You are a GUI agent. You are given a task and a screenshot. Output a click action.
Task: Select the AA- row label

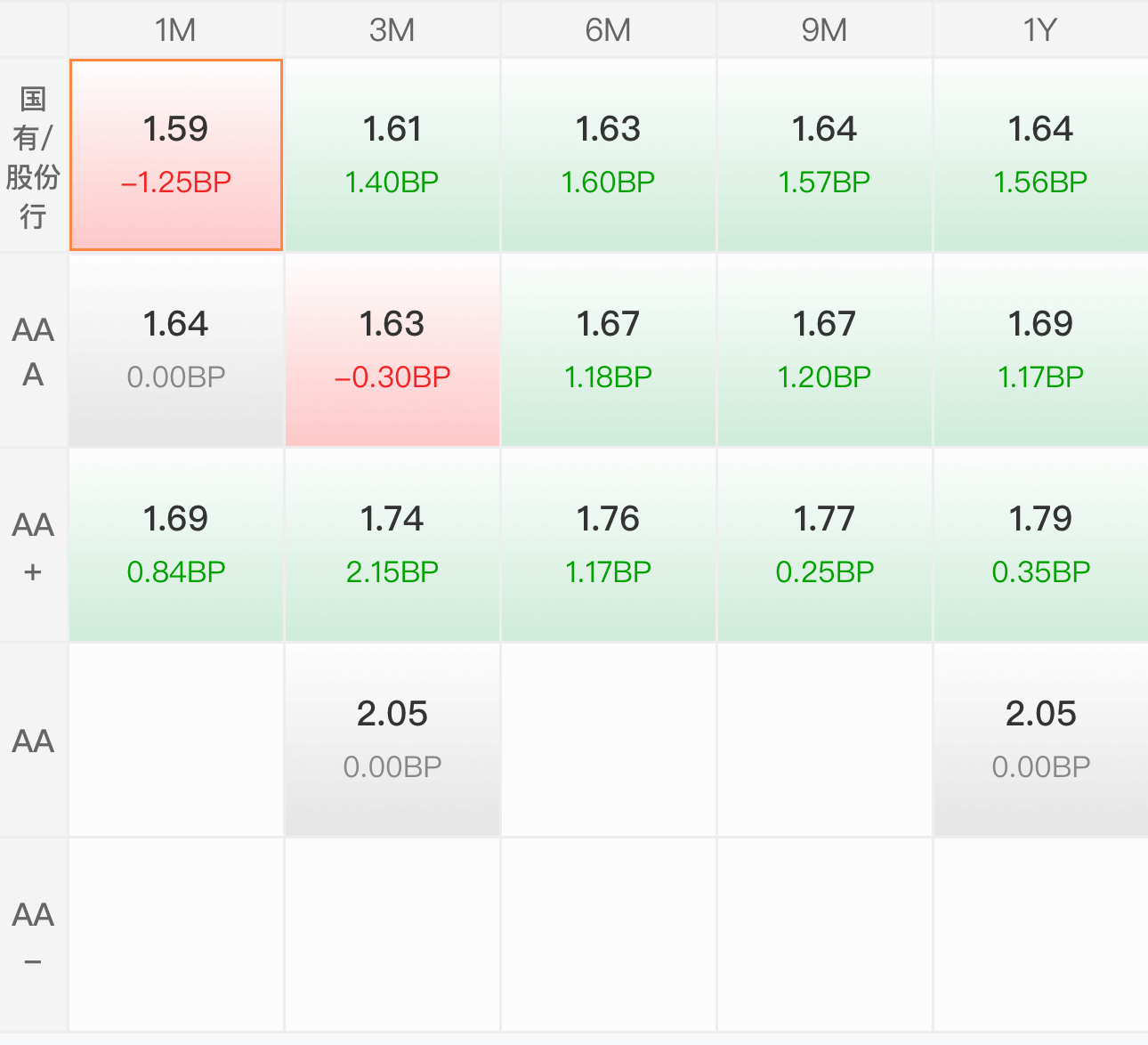pyautogui.click(x=33, y=936)
